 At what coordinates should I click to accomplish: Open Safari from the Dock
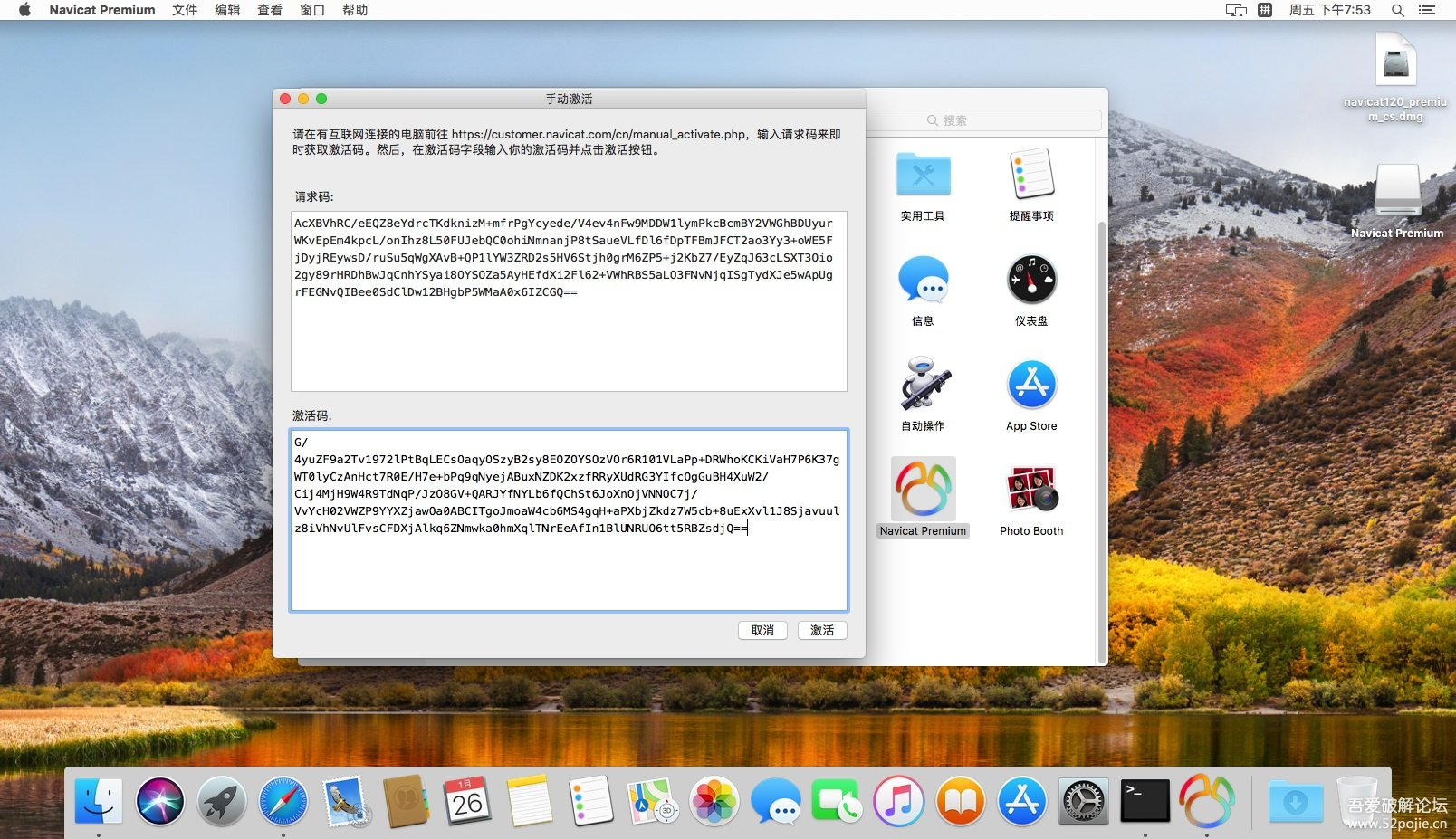283,802
